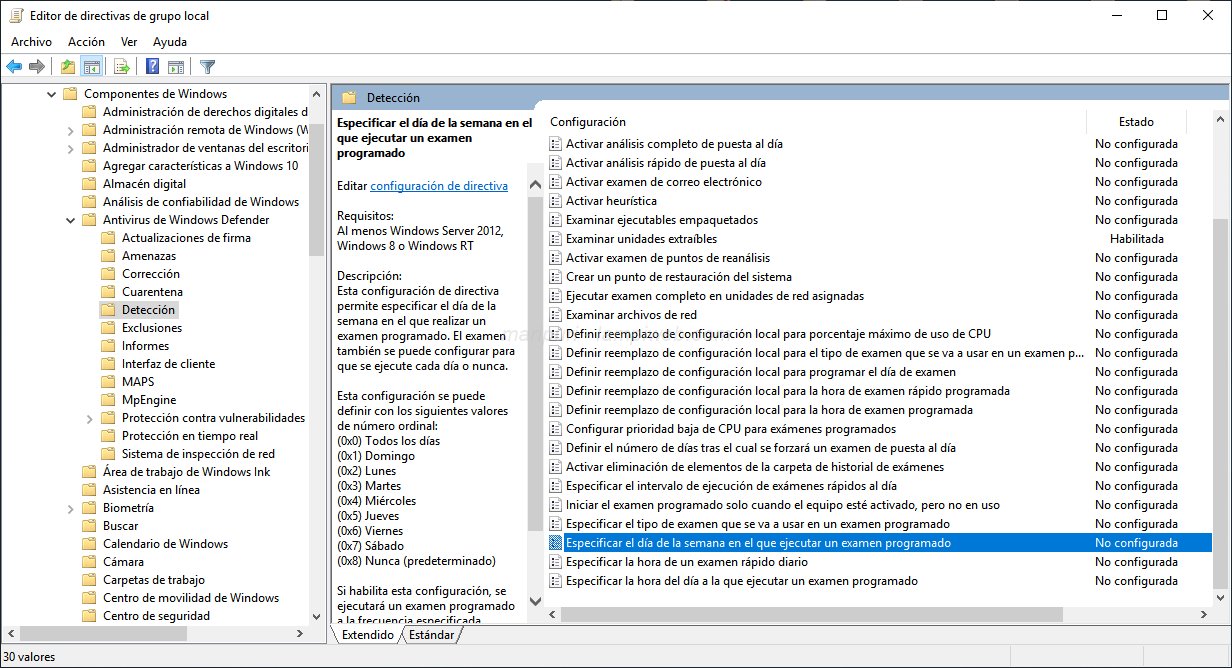Click the policy icon for Especificar la hora de un examen rápido diario
This screenshot has width=1232, height=668.
(x=556, y=562)
